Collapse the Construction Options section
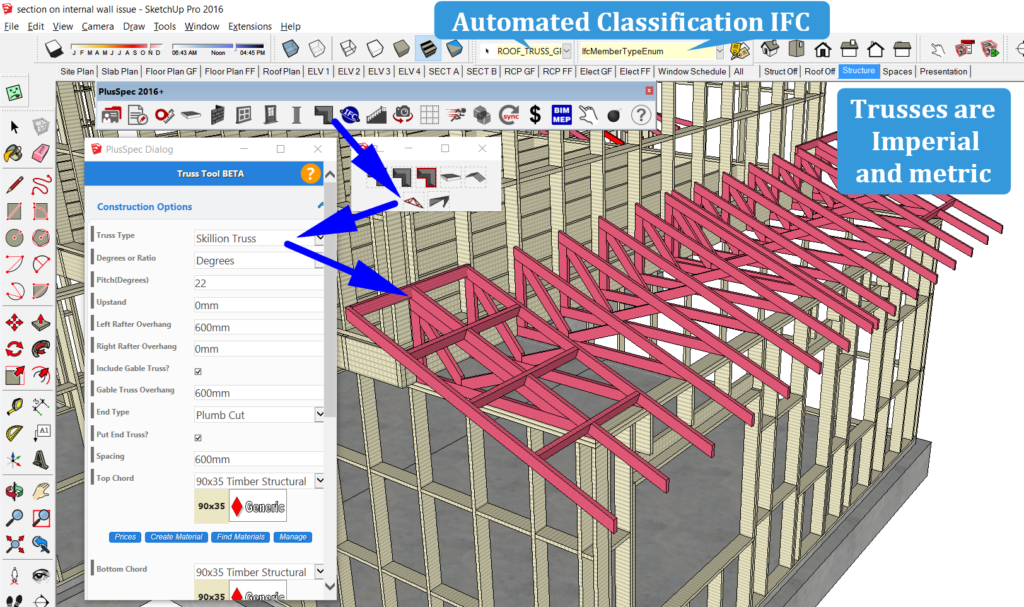1024x607 pixels. pos(320,206)
